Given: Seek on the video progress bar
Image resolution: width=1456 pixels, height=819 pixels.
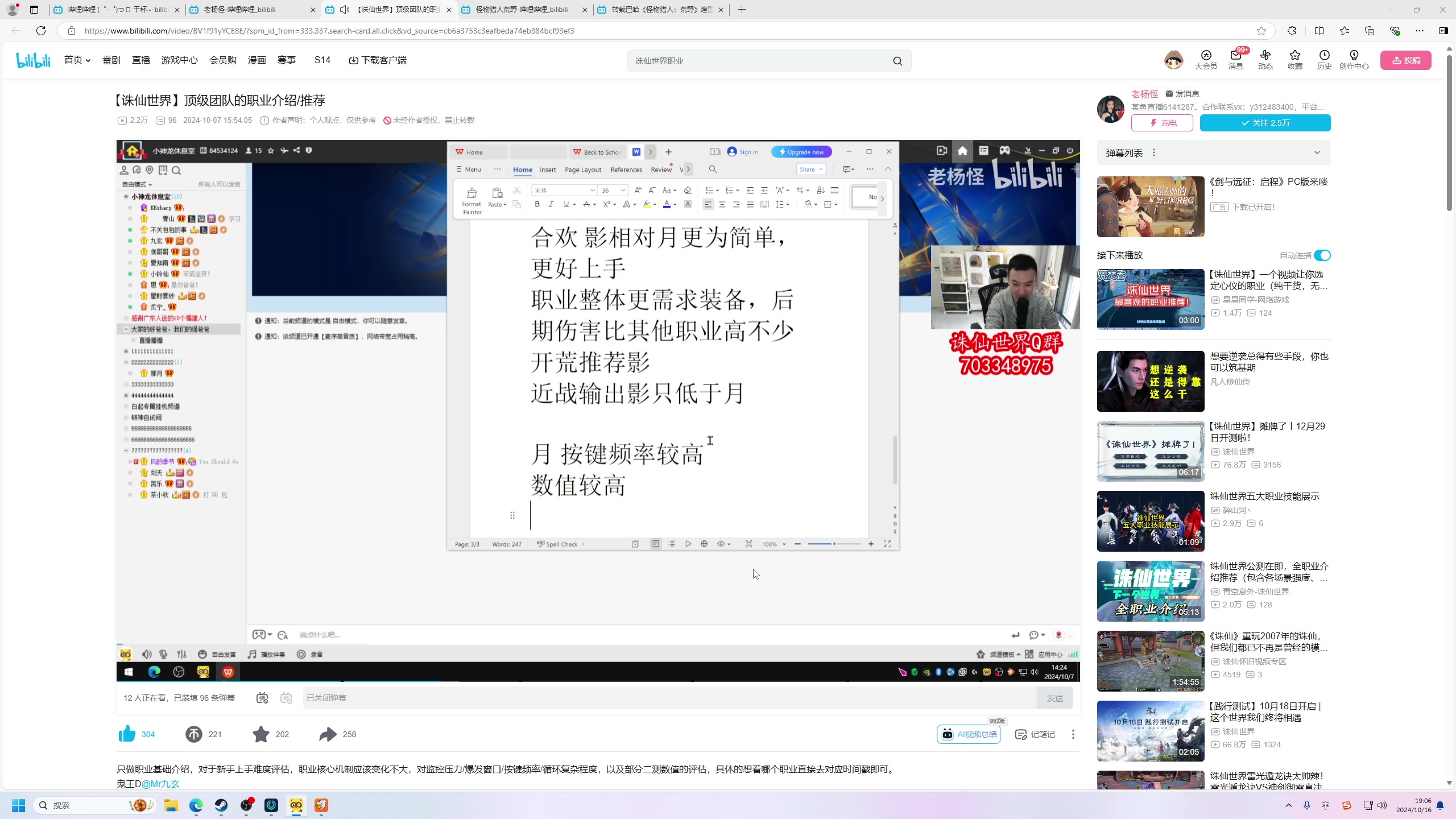Looking at the screenshot, I should (x=598, y=681).
